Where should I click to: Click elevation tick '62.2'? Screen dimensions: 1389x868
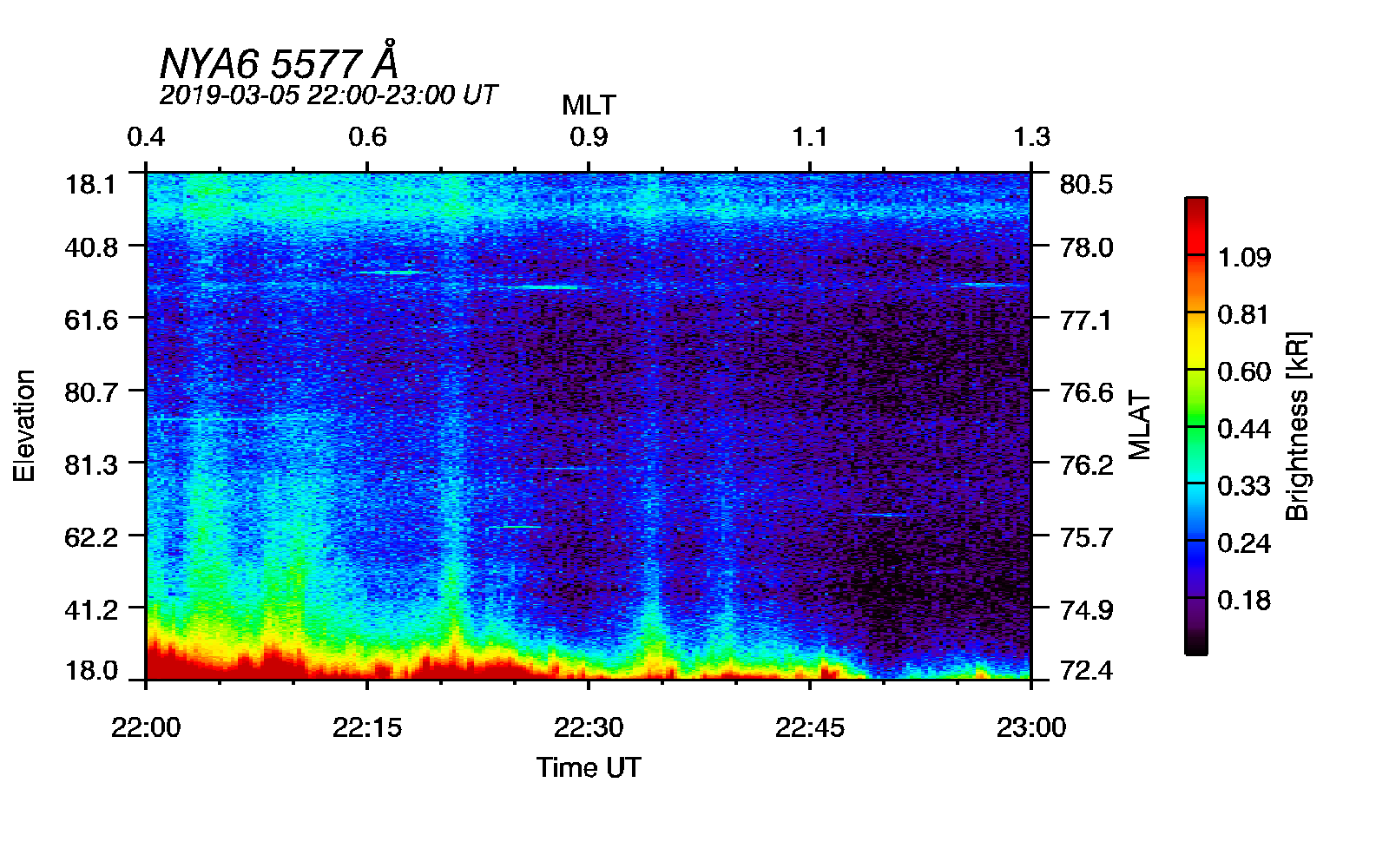pos(91,537)
